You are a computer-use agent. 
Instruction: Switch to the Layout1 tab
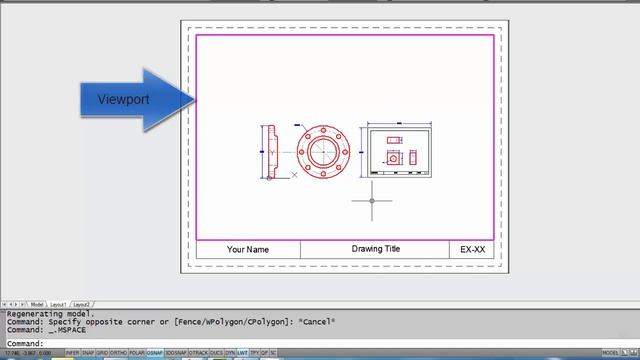coord(58,304)
